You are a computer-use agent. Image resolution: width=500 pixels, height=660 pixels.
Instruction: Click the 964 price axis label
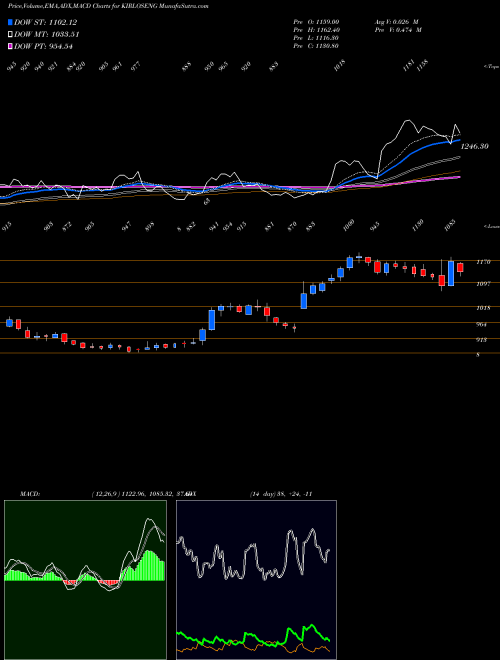point(481,325)
